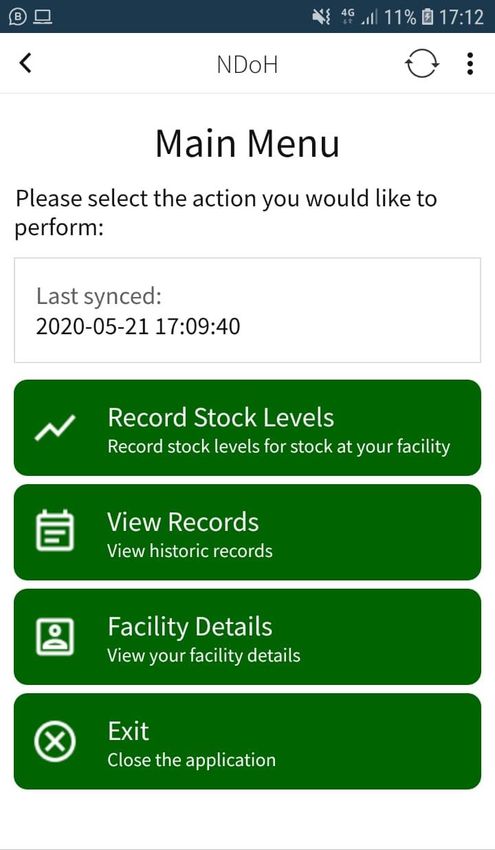Tap the NDoH title in header
Screen dimensions: 495x850
coord(247,65)
